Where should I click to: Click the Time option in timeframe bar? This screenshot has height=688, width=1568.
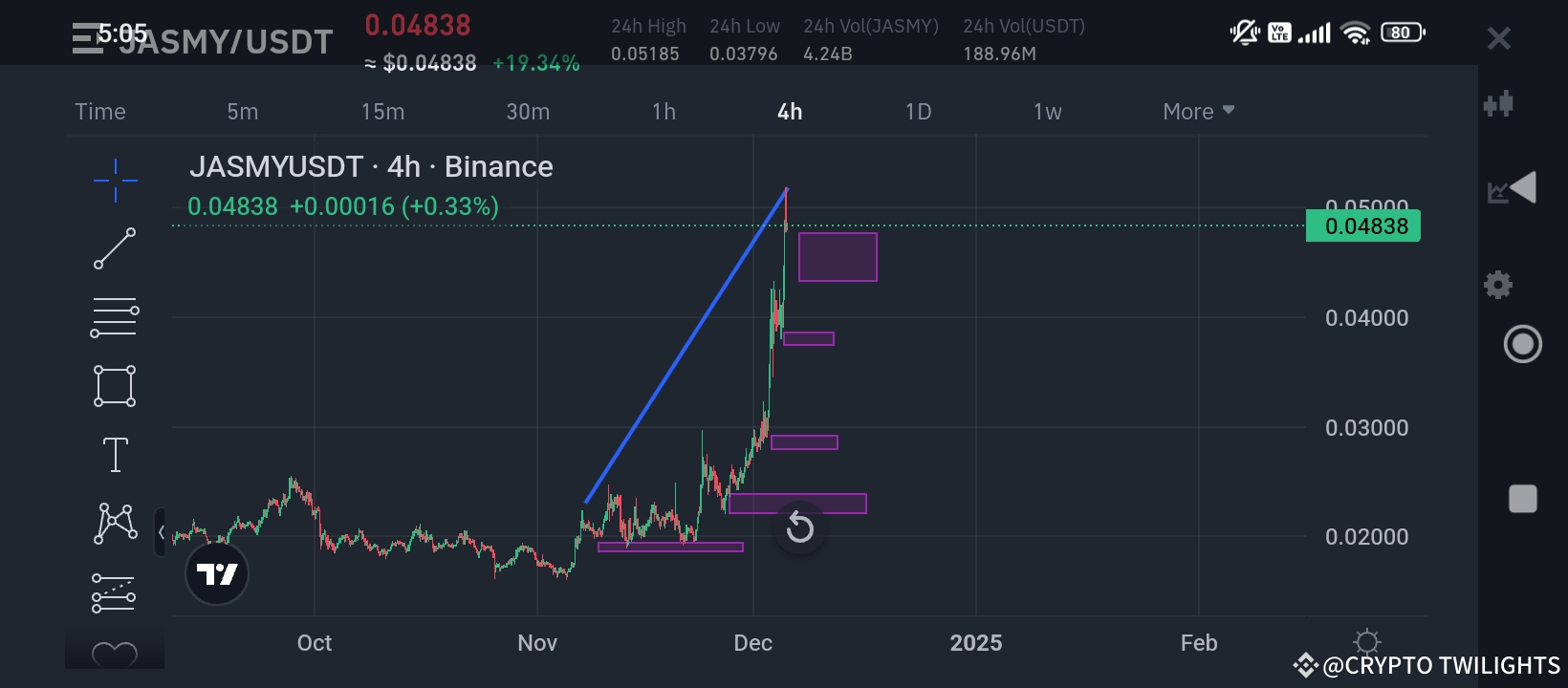pyautogui.click(x=99, y=111)
